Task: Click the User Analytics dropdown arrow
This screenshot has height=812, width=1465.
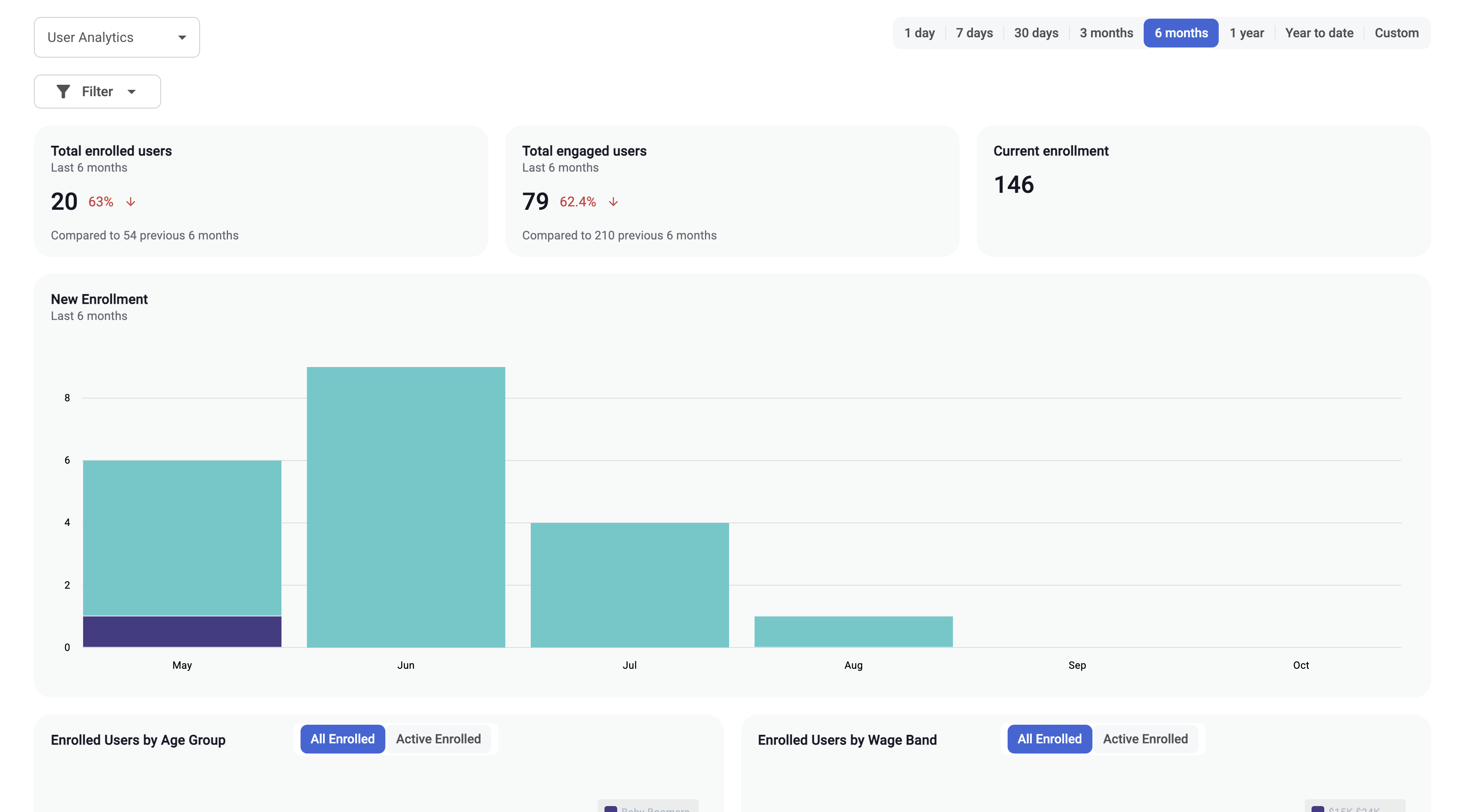Action: pyautogui.click(x=182, y=38)
